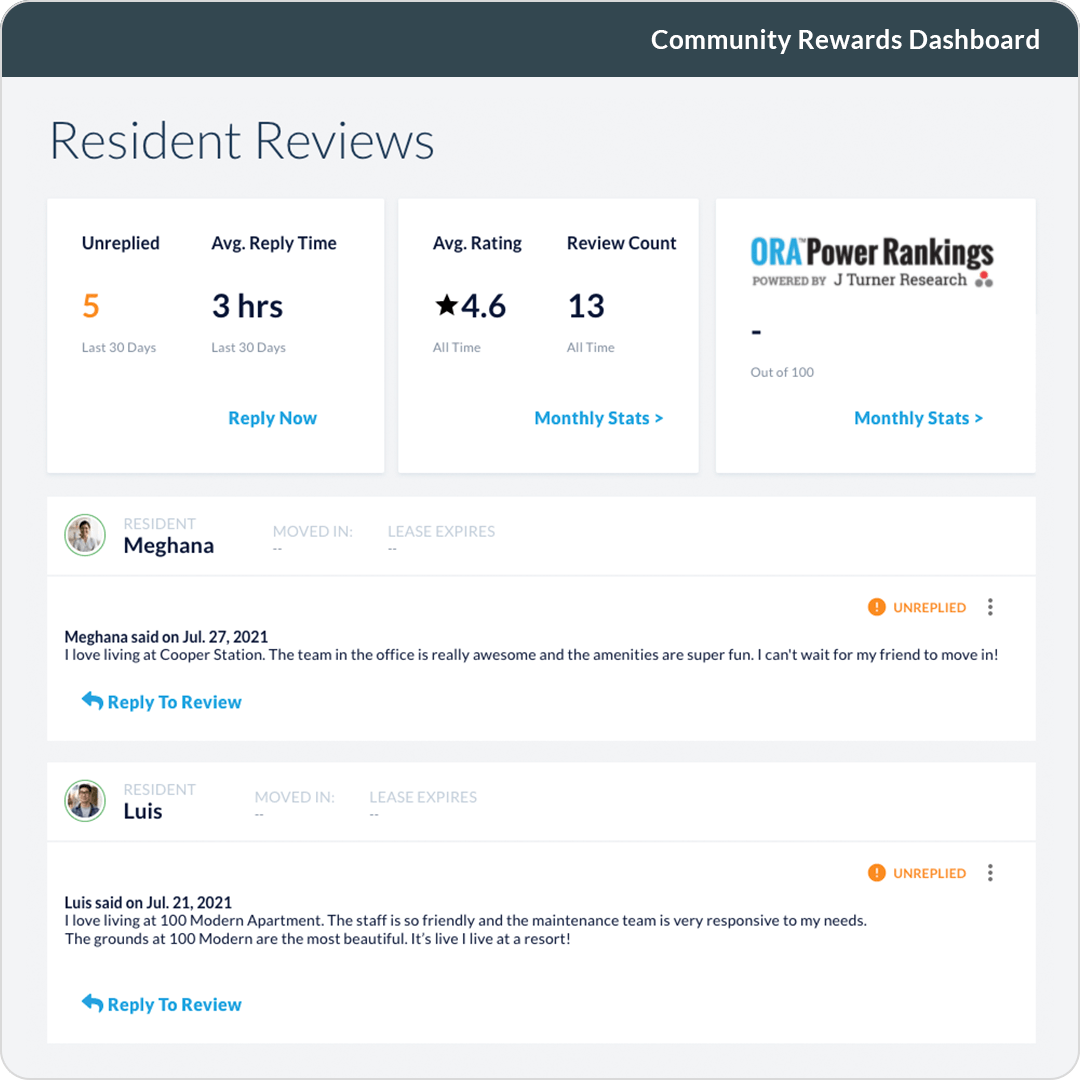
Task: Click the orange alert icon on Luis's UNREPLIED badge
Action: 876,873
